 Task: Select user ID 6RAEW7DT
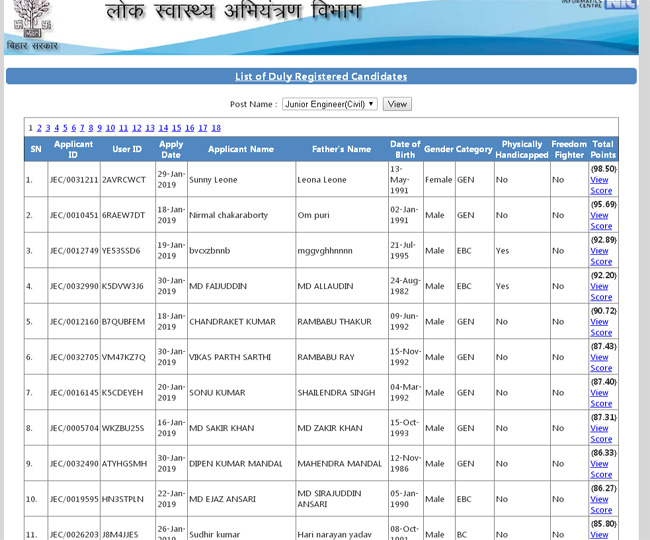pos(124,215)
